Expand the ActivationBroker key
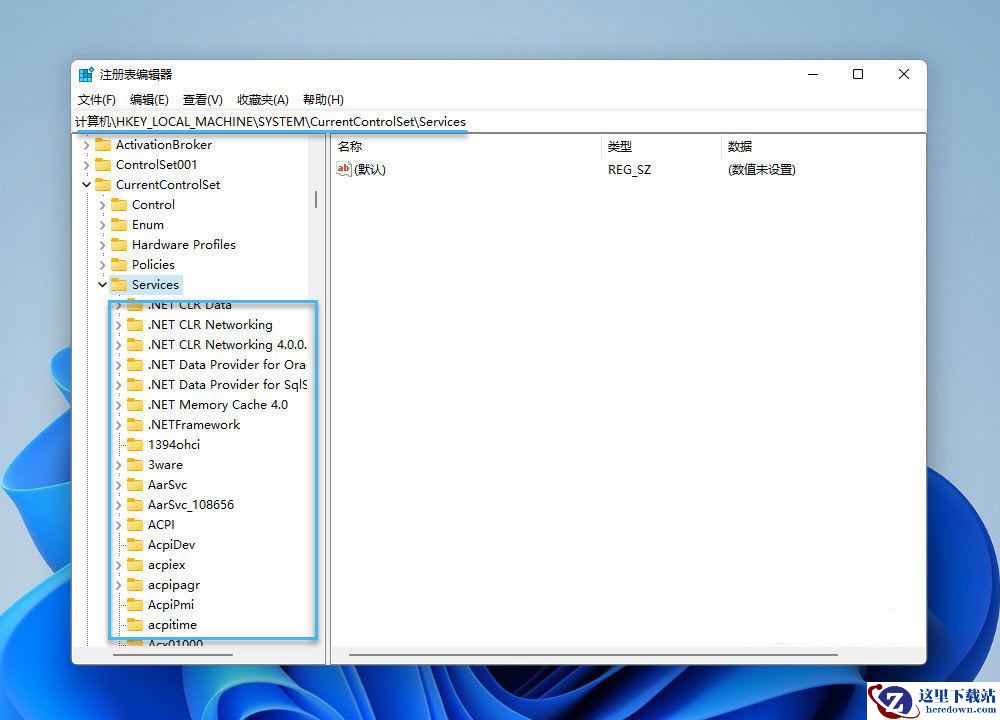Viewport: 1000px width, 720px height. pyautogui.click(x=86, y=145)
